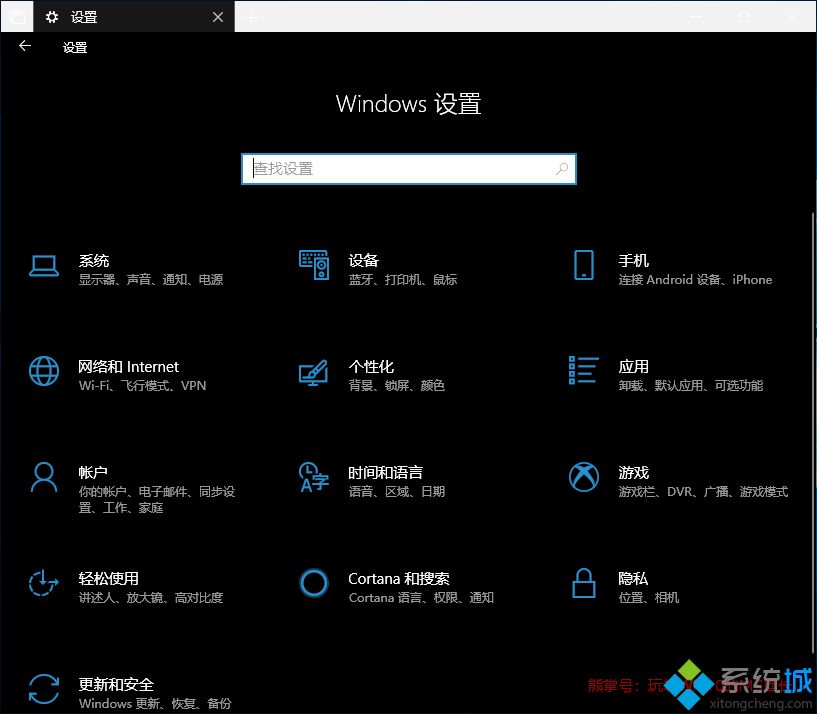Screen dimensions: 817x714
Task: Select the 设置 tab title
Action: [84, 17]
